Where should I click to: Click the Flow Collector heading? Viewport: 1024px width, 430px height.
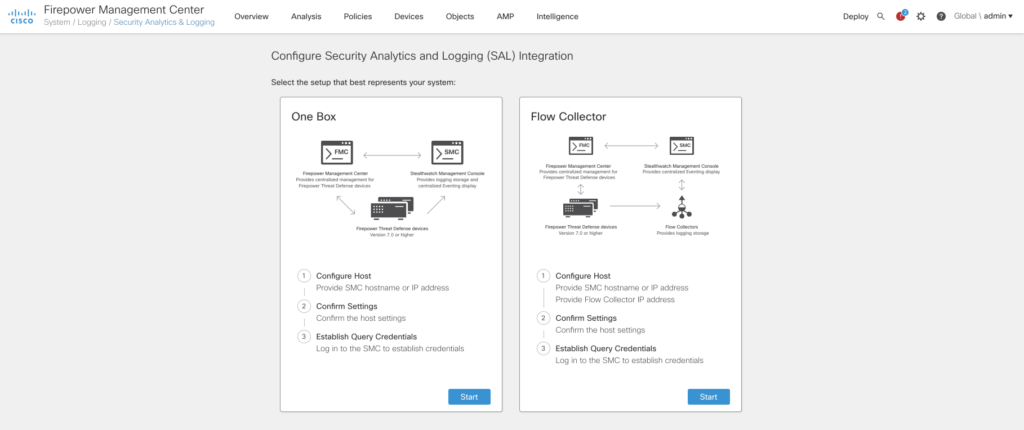point(568,117)
